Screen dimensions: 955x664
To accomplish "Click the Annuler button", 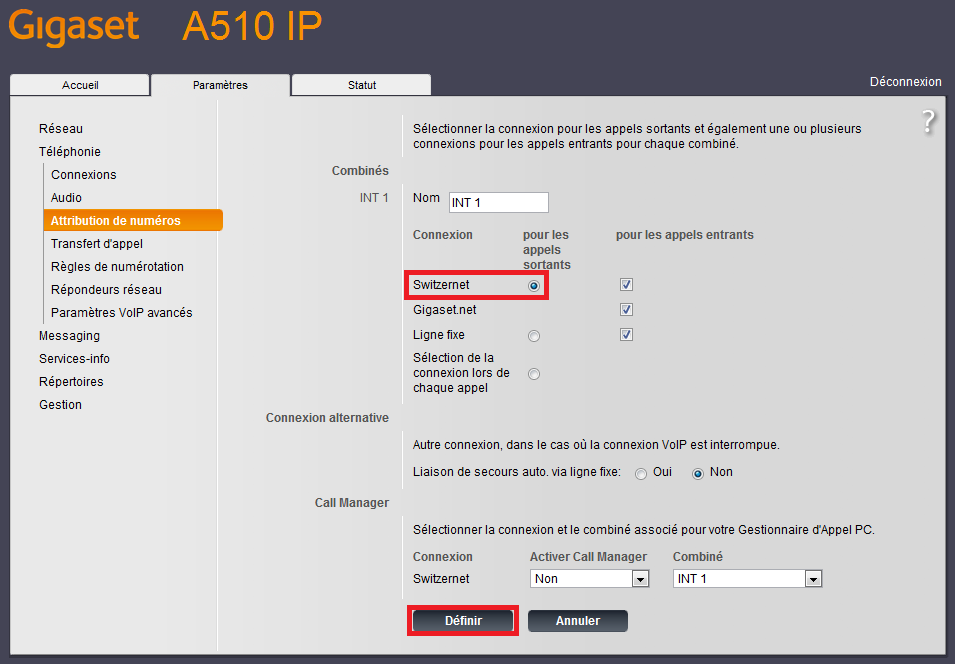I will (577, 621).
